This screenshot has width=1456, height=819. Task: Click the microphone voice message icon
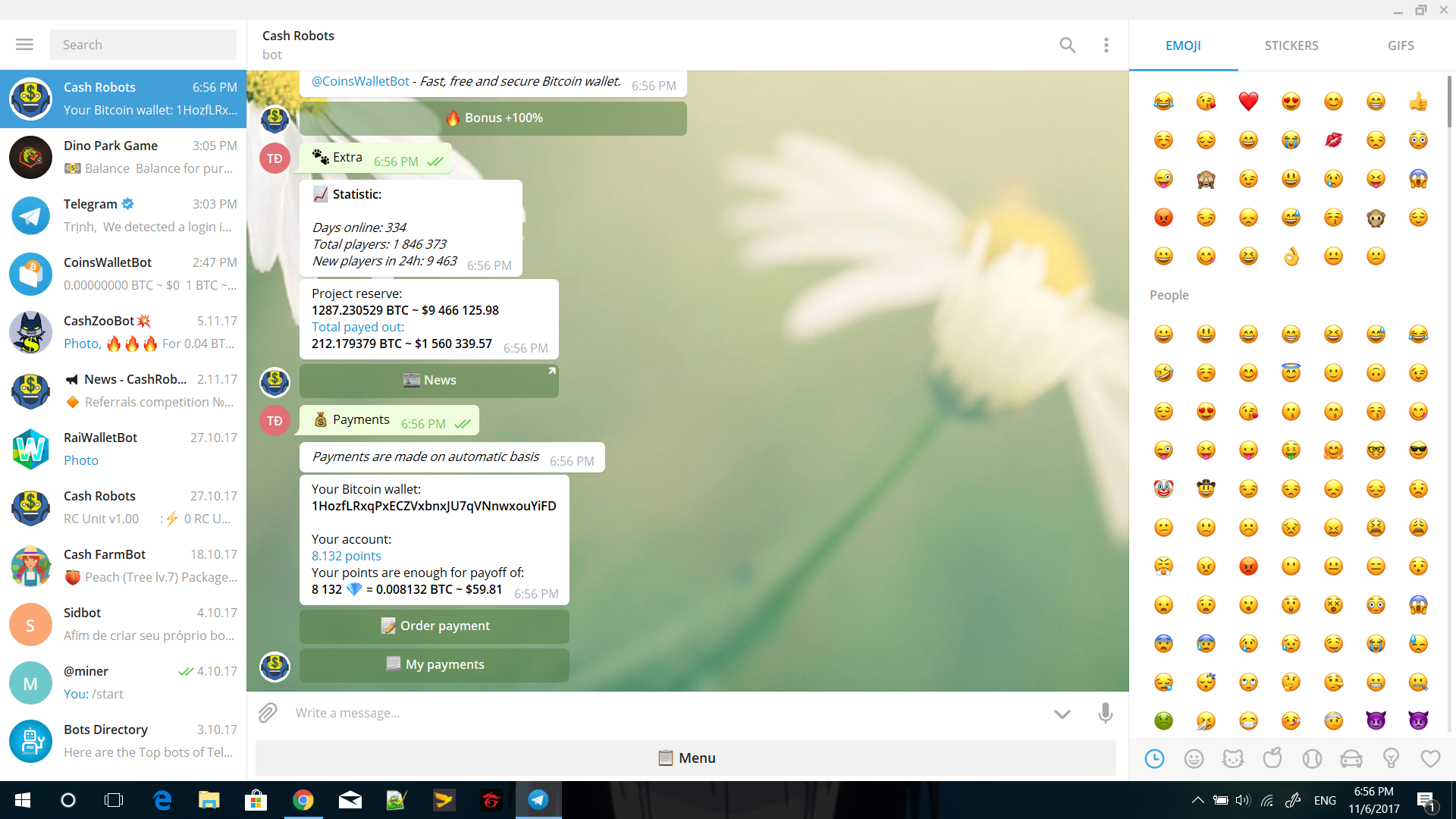[x=1106, y=713]
